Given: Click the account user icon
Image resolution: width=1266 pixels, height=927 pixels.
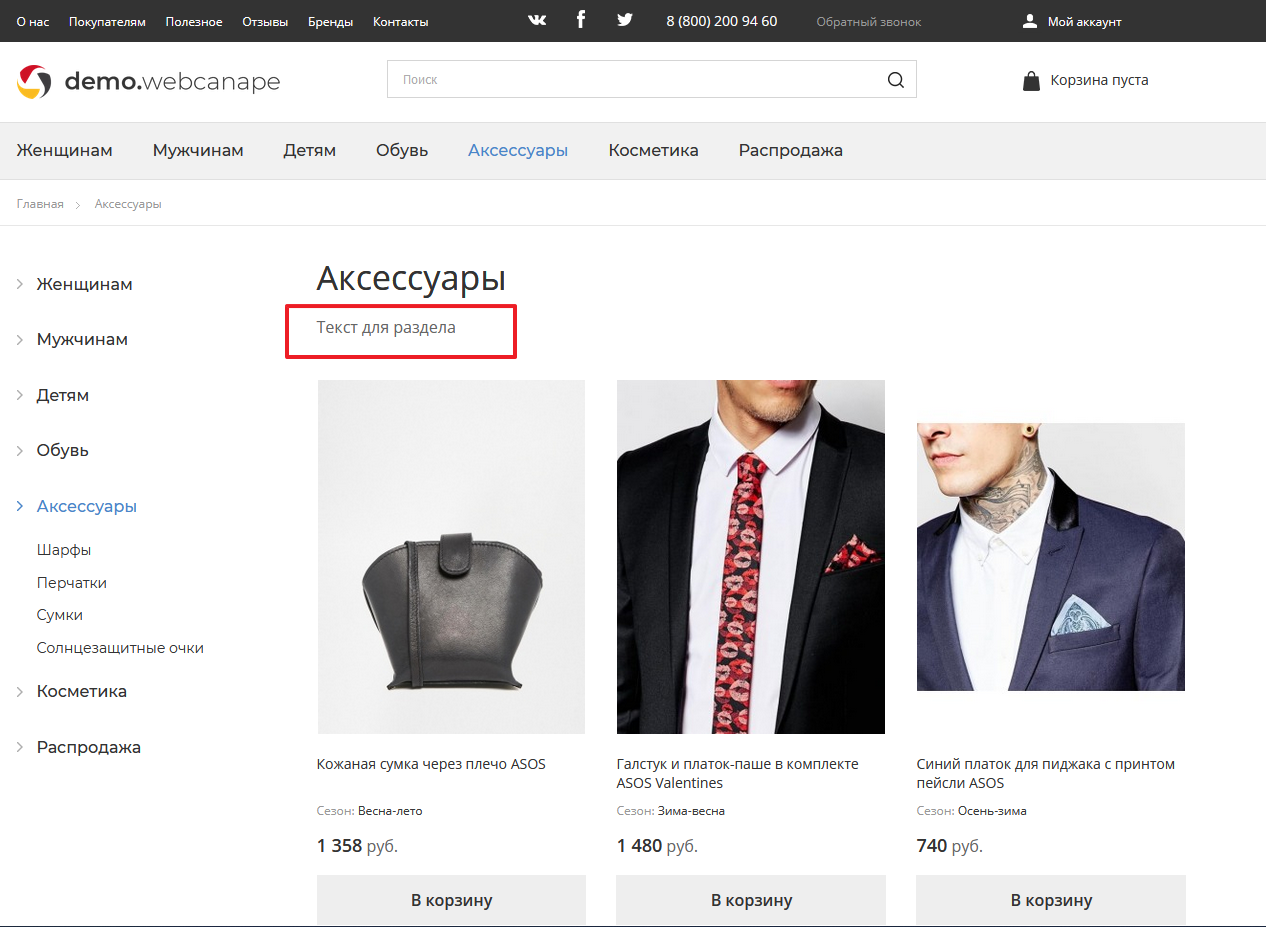Looking at the screenshot, I should tap(1030, 21).
